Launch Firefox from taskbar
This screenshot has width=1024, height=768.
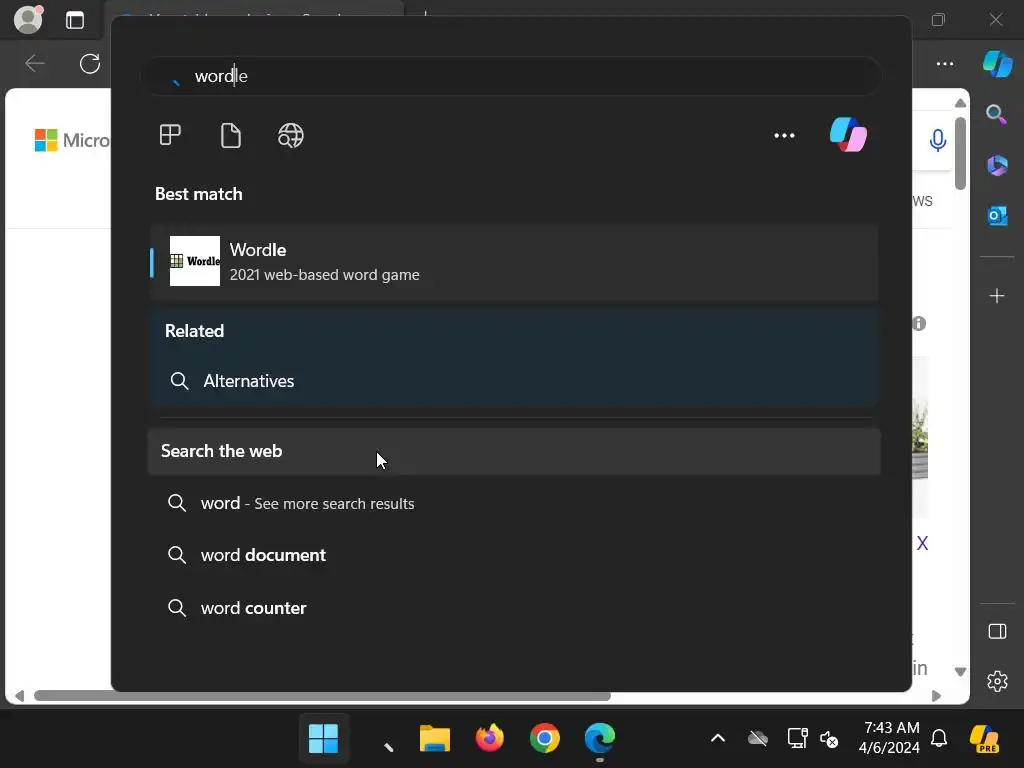tap(490, 739)
